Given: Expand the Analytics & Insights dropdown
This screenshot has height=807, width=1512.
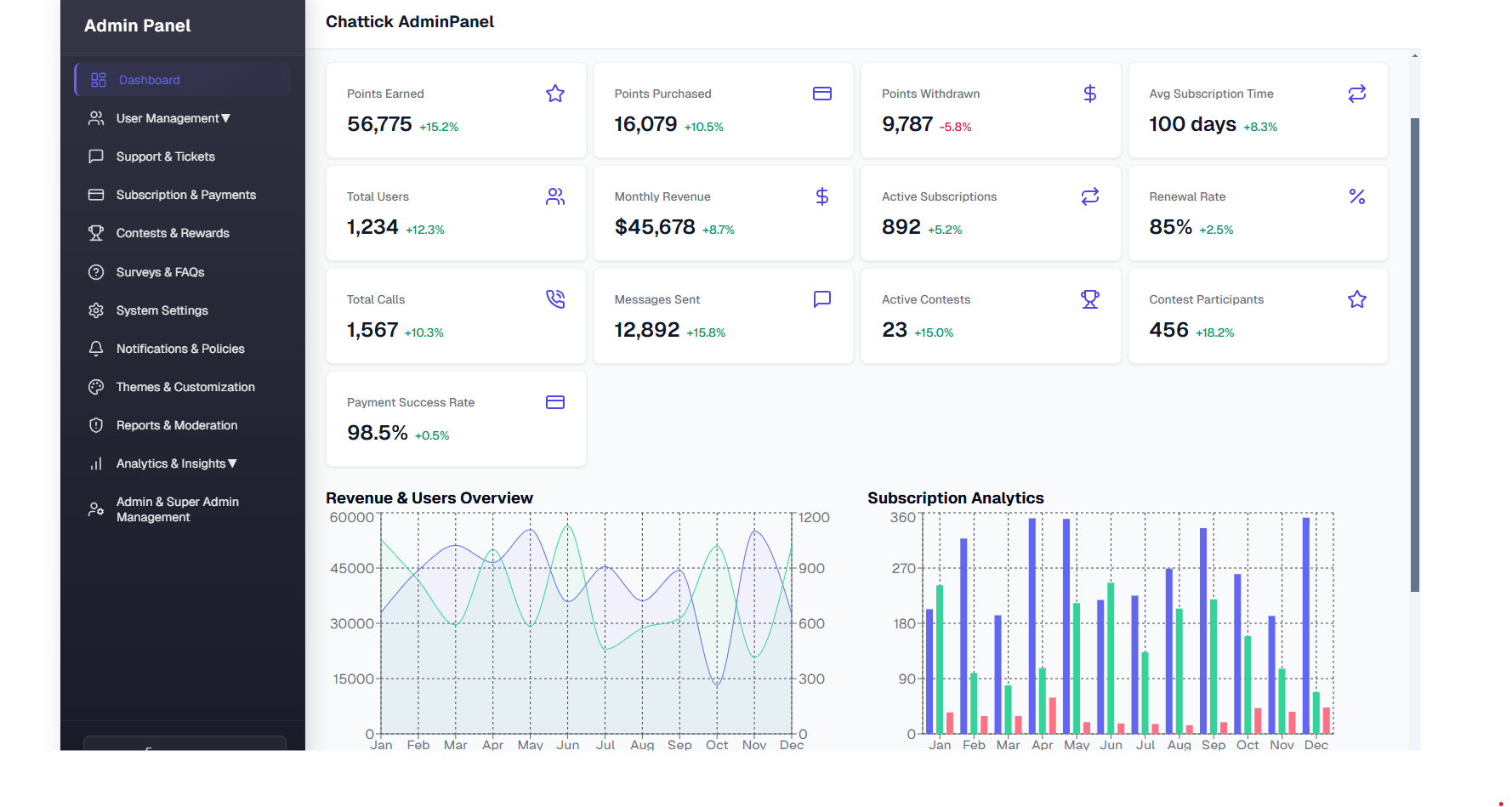Looking at the screenshot, I should coord(176,463).
